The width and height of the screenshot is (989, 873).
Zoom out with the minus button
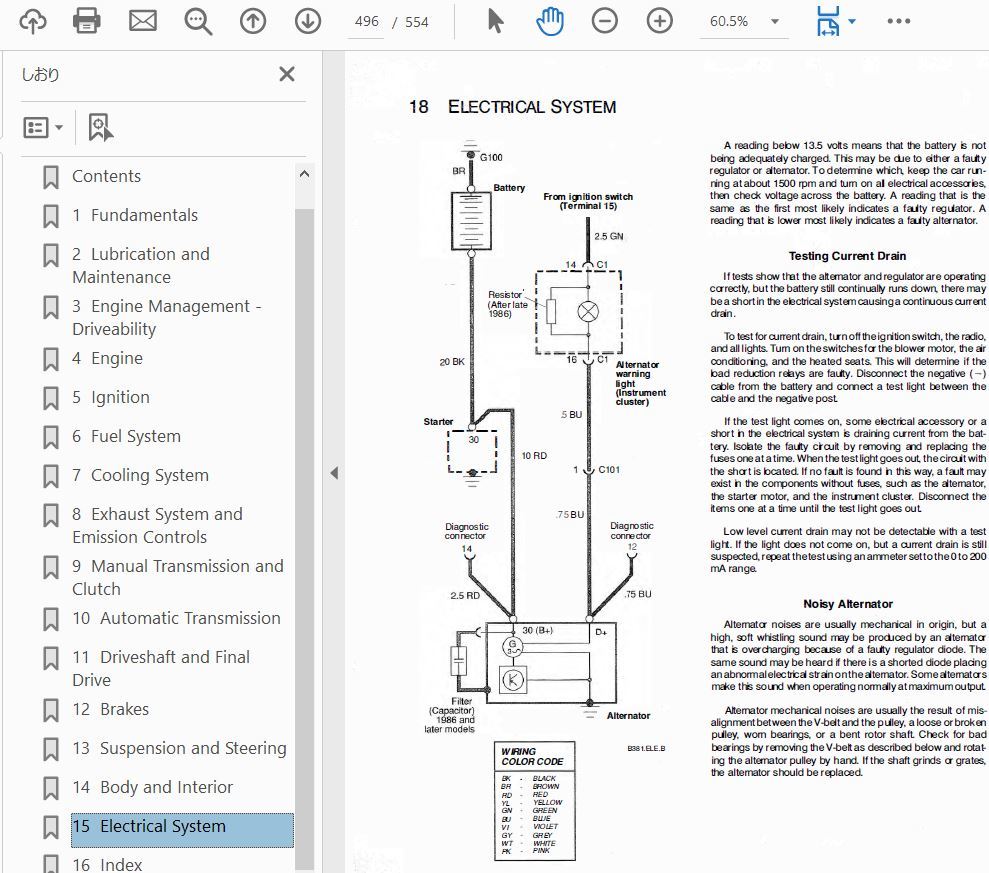click(x=604, y=21)
